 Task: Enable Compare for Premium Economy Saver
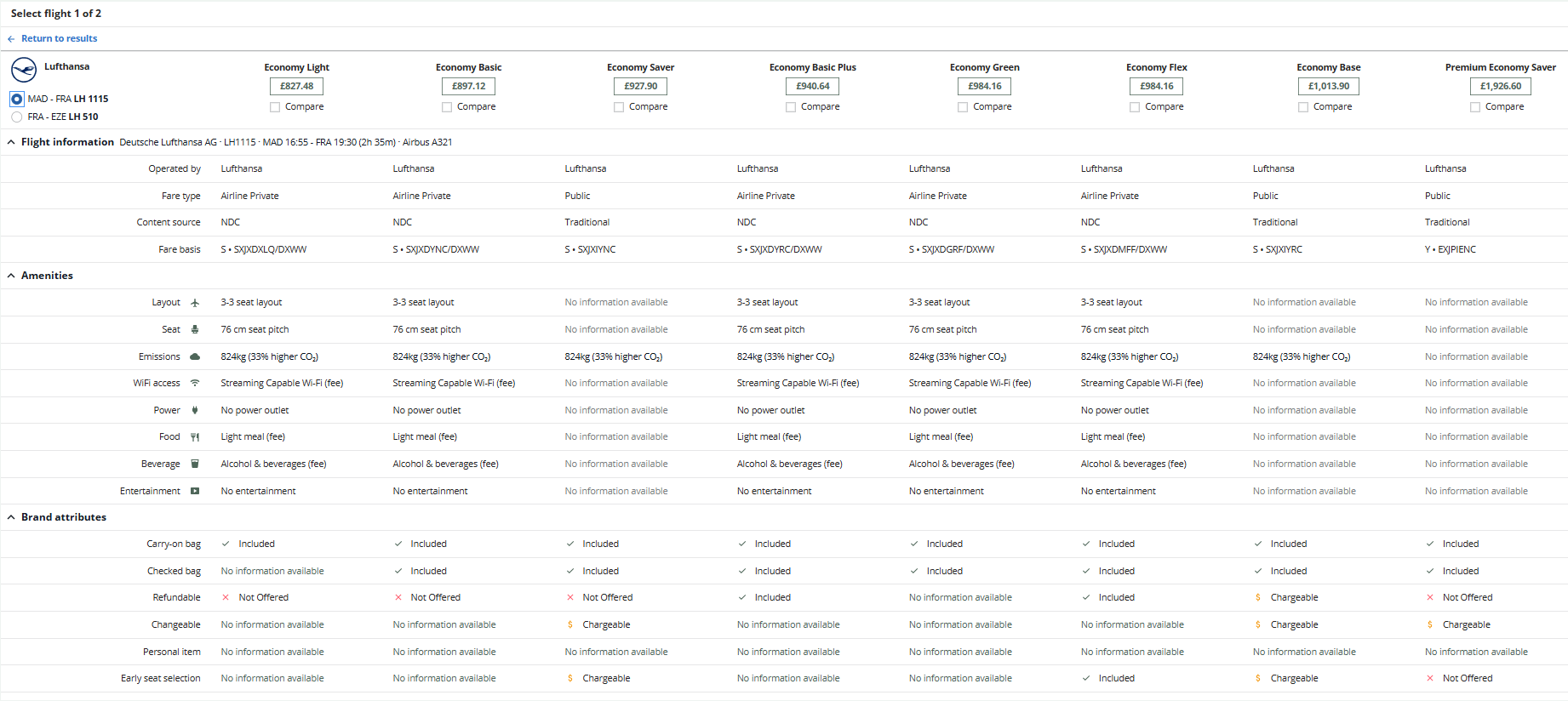coord(1475,107)
